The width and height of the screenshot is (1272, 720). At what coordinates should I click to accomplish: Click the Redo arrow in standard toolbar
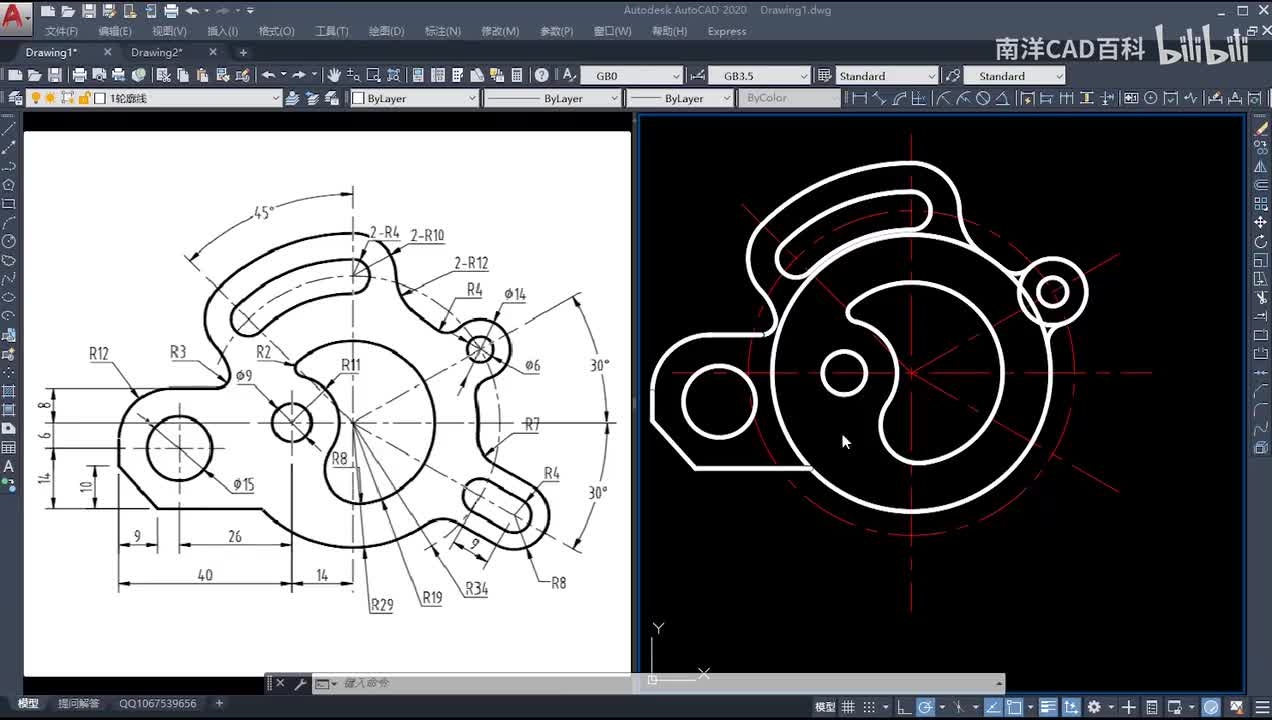pos(298,75)
